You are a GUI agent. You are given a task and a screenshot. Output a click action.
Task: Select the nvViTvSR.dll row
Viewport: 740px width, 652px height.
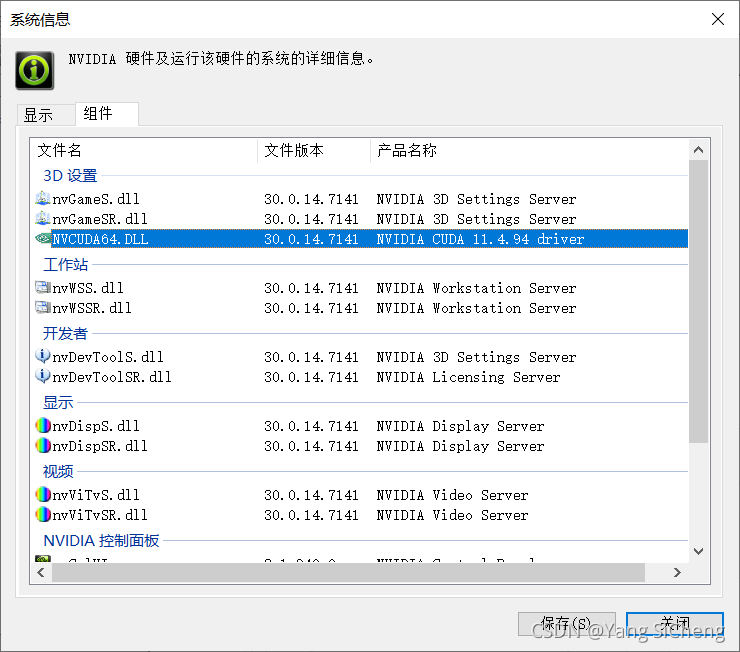tap(361, 515)
